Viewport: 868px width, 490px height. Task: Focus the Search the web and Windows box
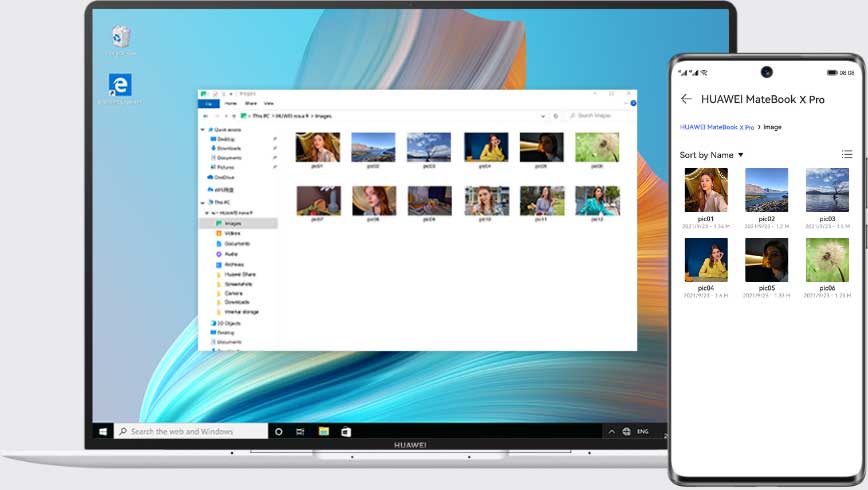pyautogui.click(x=191, y=431)
